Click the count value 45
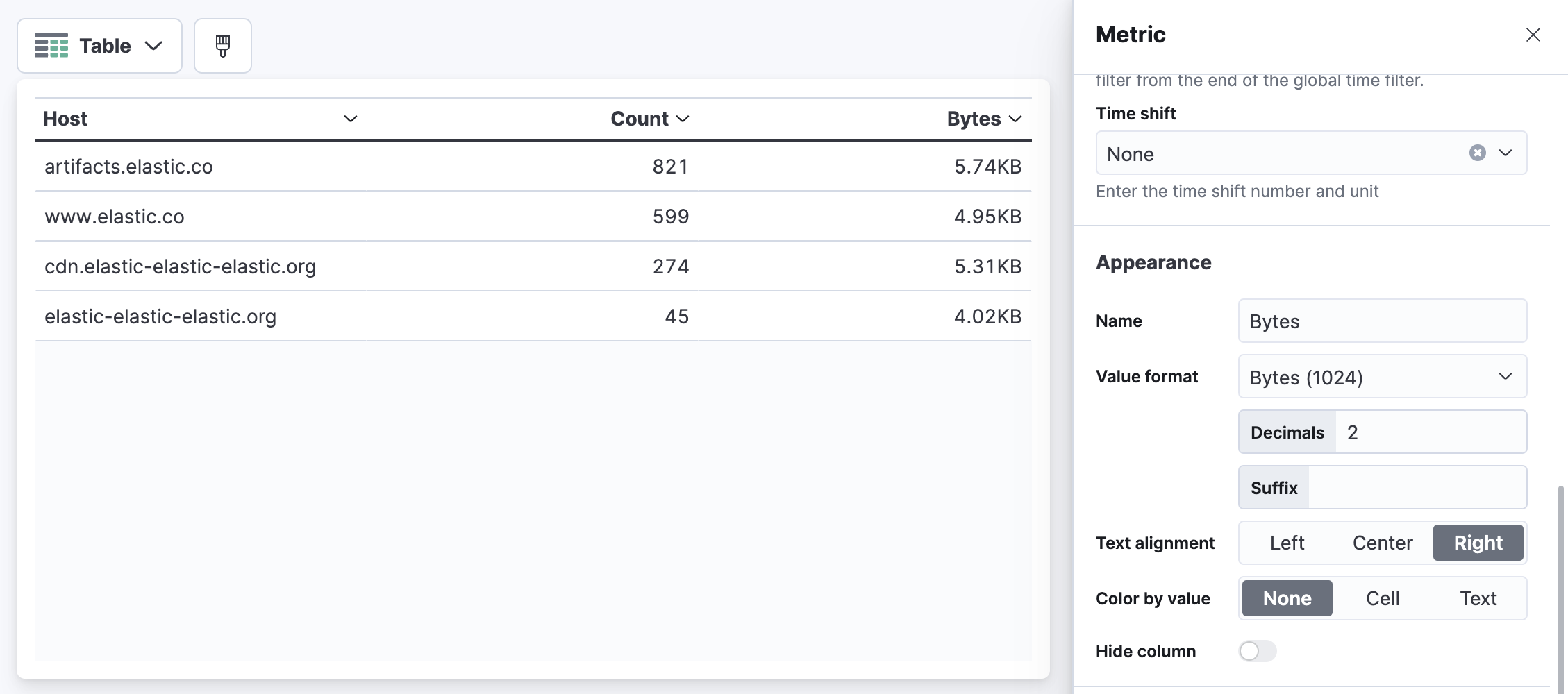This screenshot has height=694, width=1568. point(677,316)
